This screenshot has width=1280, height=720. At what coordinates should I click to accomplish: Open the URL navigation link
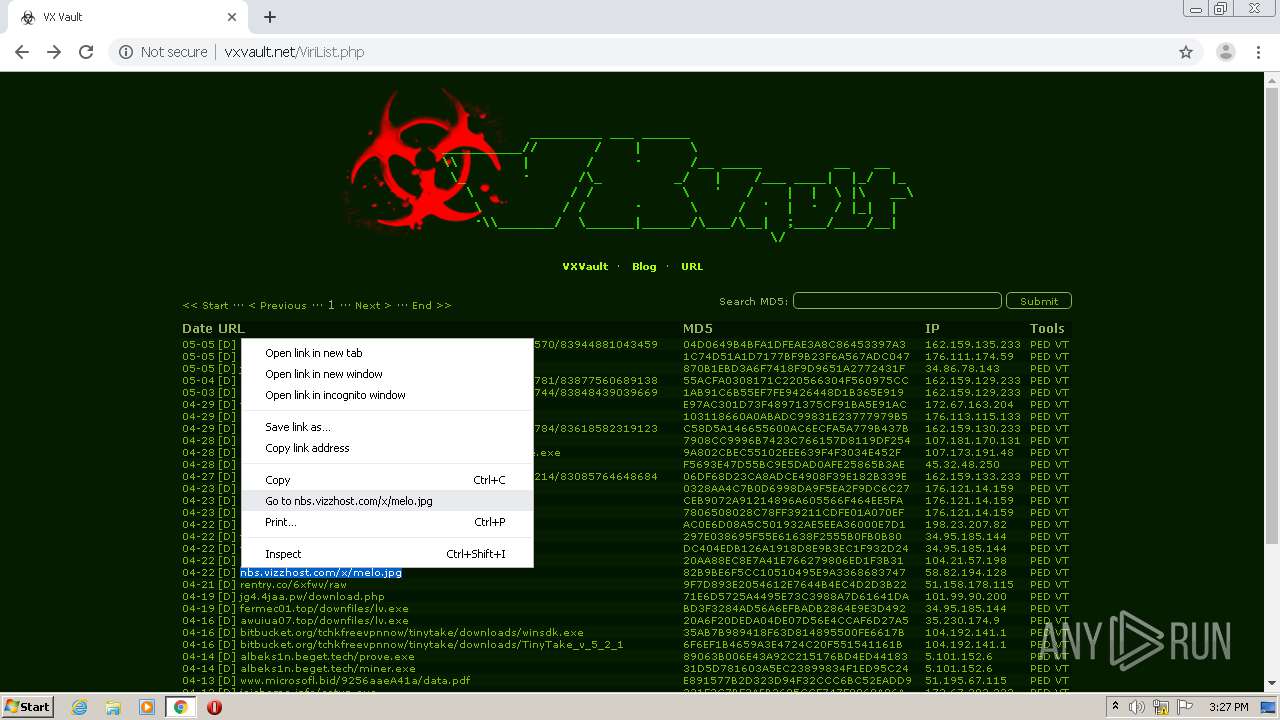pyautogui.click(x=692, y=267)
